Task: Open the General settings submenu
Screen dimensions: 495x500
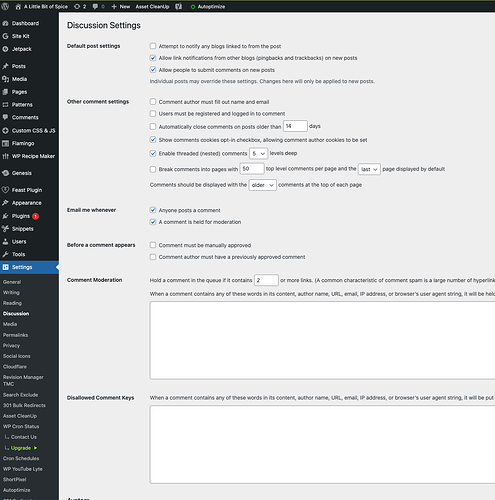Action: [x=12, y=282]
